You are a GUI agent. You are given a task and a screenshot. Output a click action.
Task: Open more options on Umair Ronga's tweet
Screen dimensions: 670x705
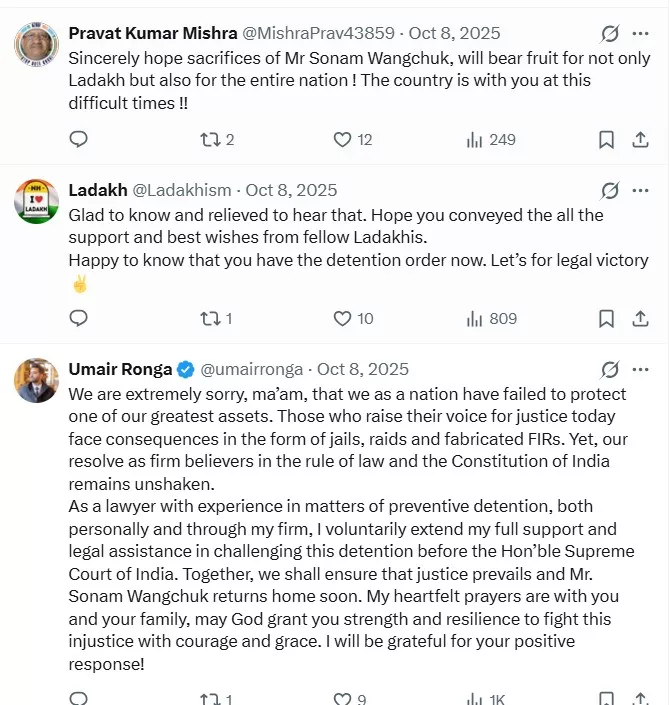641,369
